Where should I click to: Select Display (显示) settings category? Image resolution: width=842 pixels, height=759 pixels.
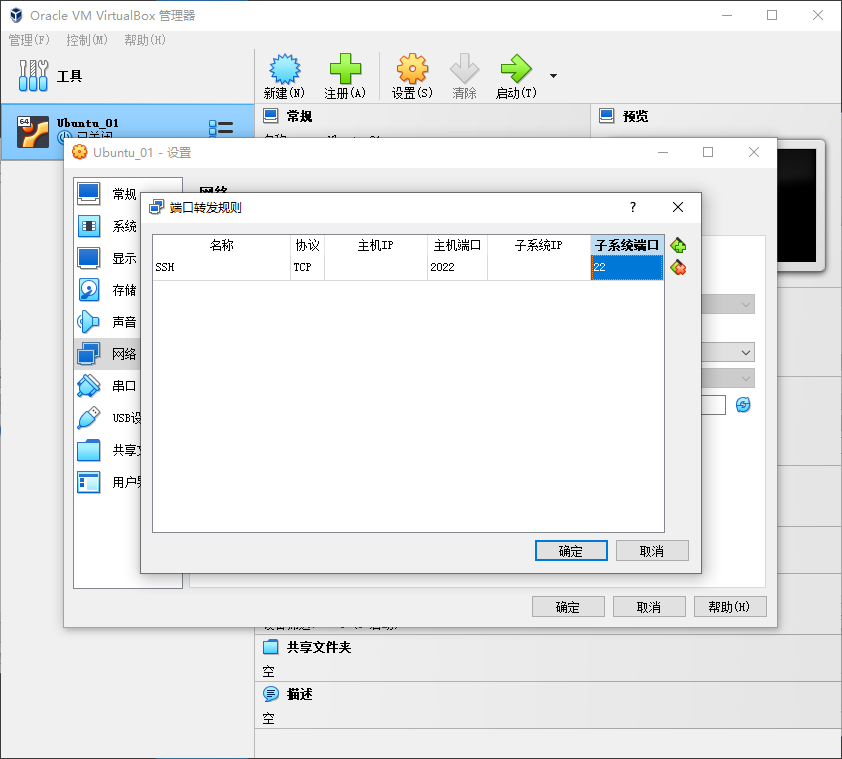107,258
